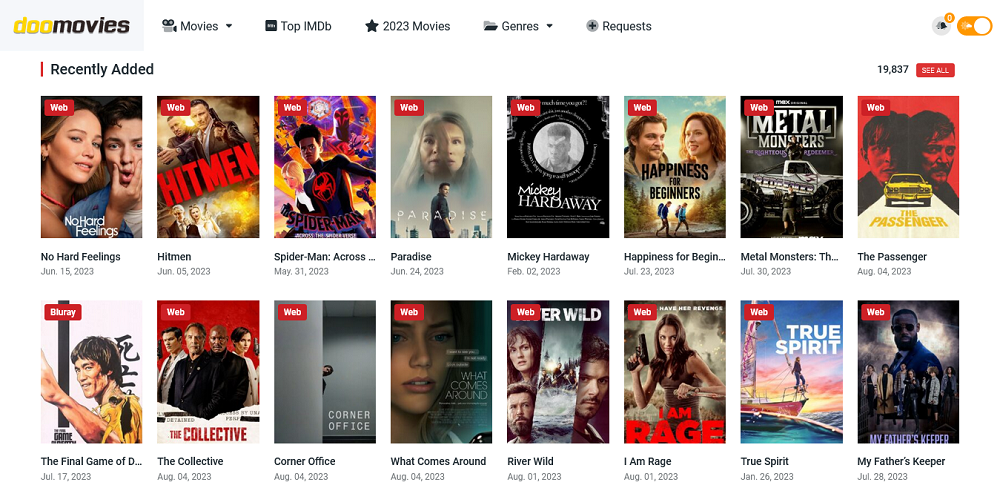1000x500 pixels.
Task: Click the I Am Rage title link
Action: pos(647,461)
